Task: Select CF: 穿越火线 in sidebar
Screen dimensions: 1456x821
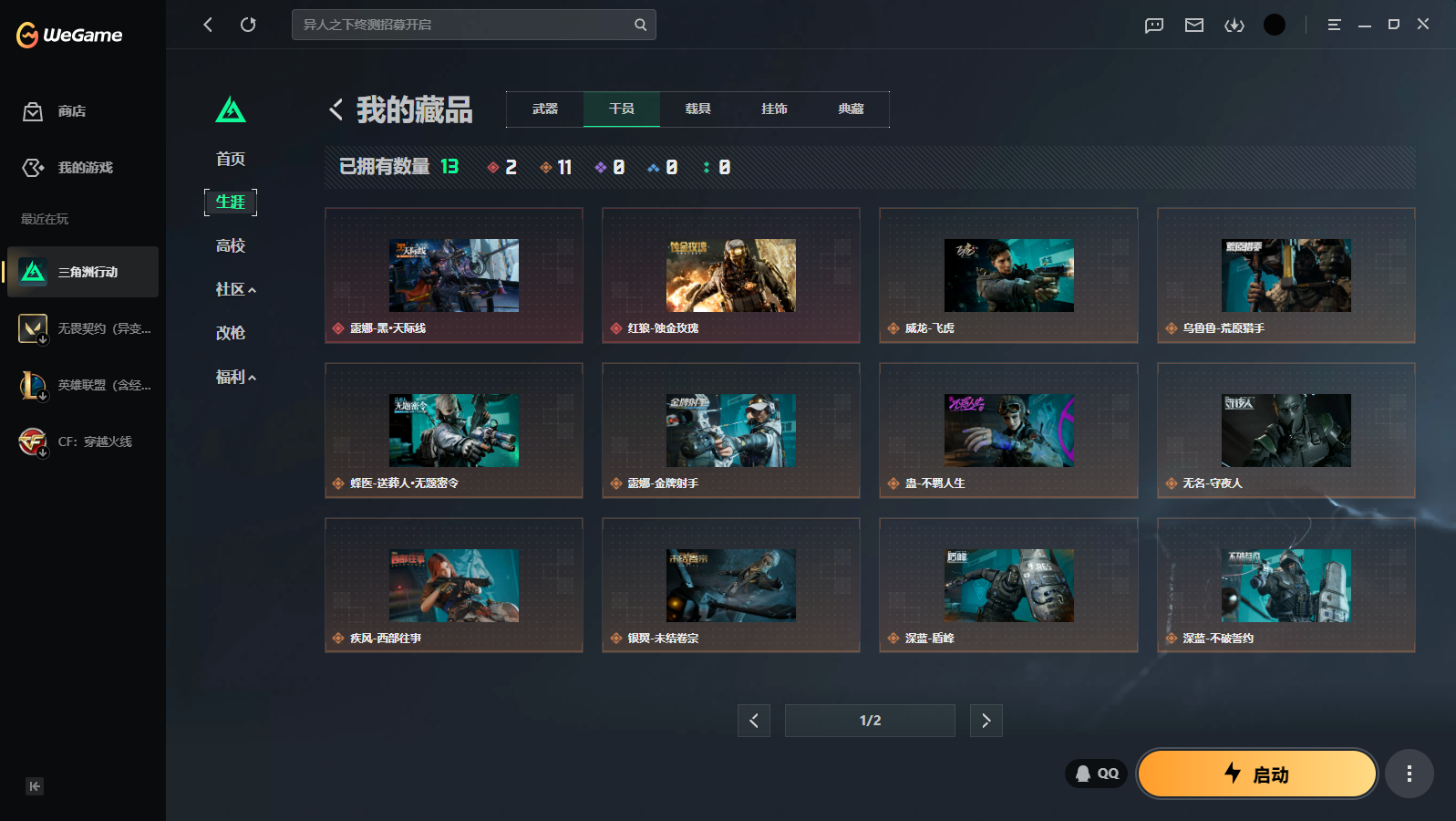Action: tap(83, 442)
